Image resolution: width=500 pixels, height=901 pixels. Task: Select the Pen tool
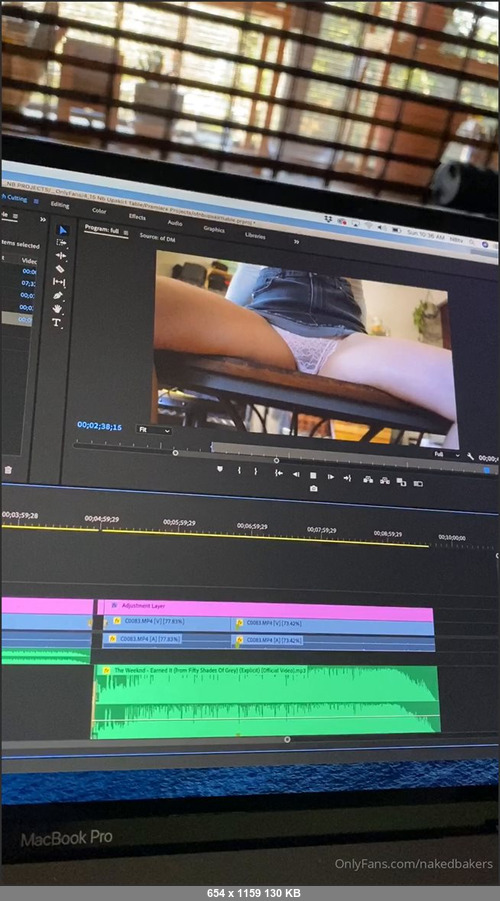58,295
